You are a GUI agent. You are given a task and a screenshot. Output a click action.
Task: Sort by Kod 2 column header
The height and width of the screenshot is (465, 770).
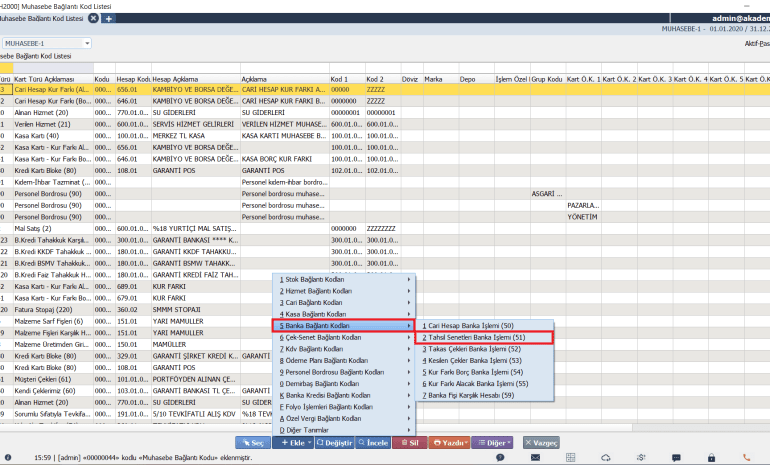(383, 79)
